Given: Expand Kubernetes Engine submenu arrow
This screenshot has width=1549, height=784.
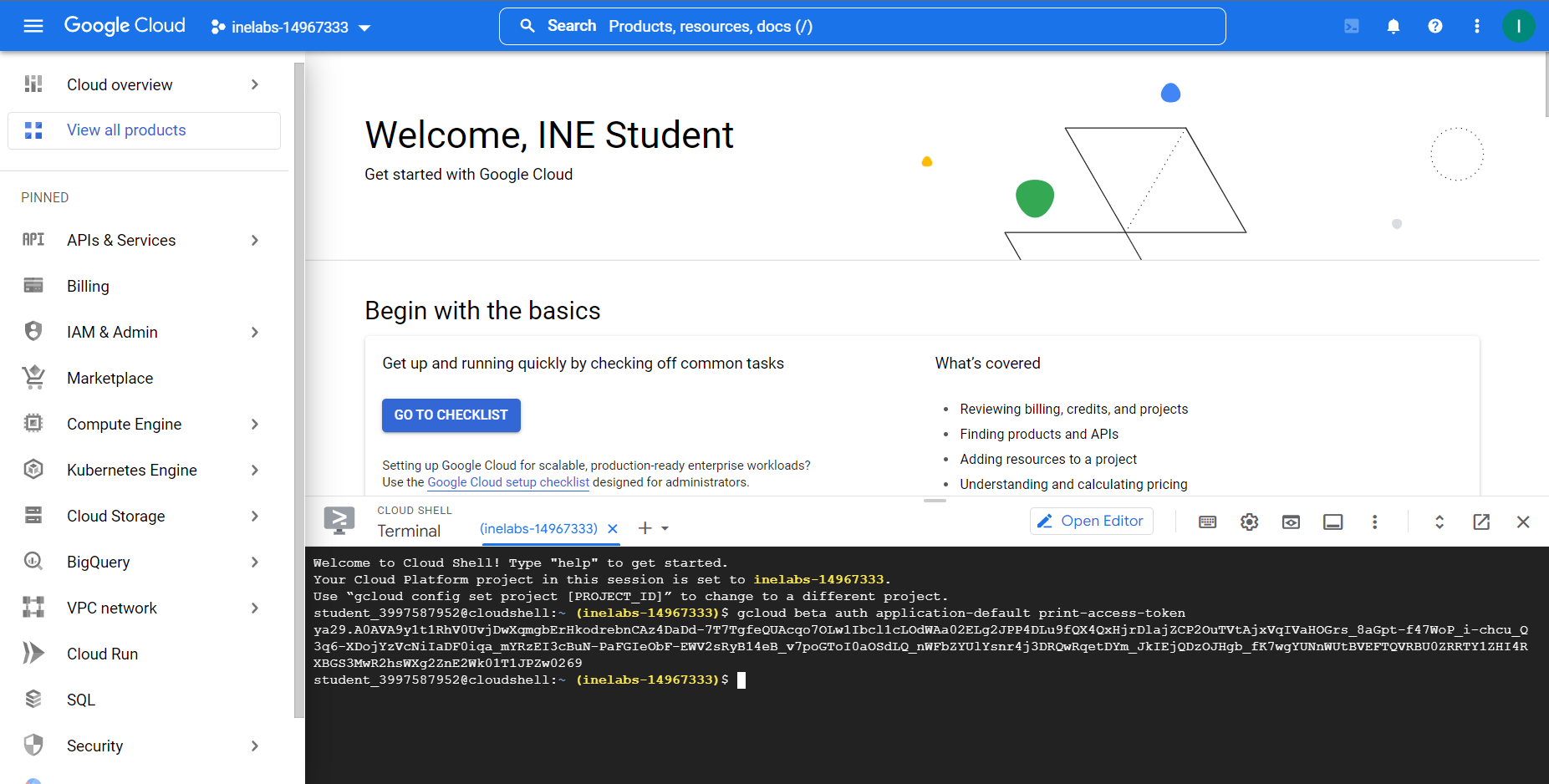Looking at the screenshot, I should 255,470.
